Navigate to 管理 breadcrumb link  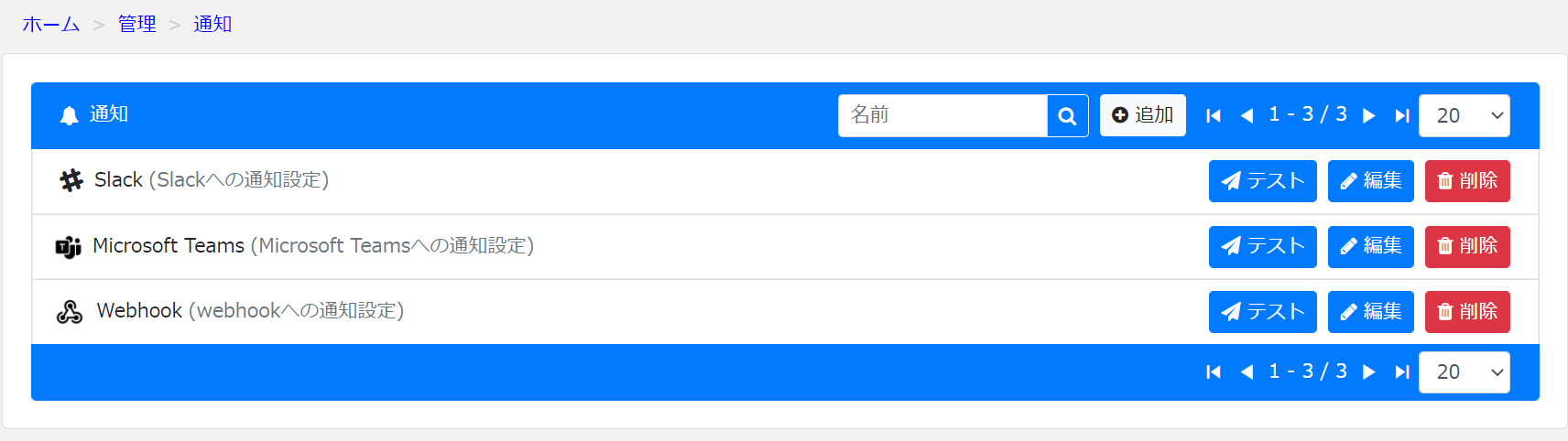(137, 24)
